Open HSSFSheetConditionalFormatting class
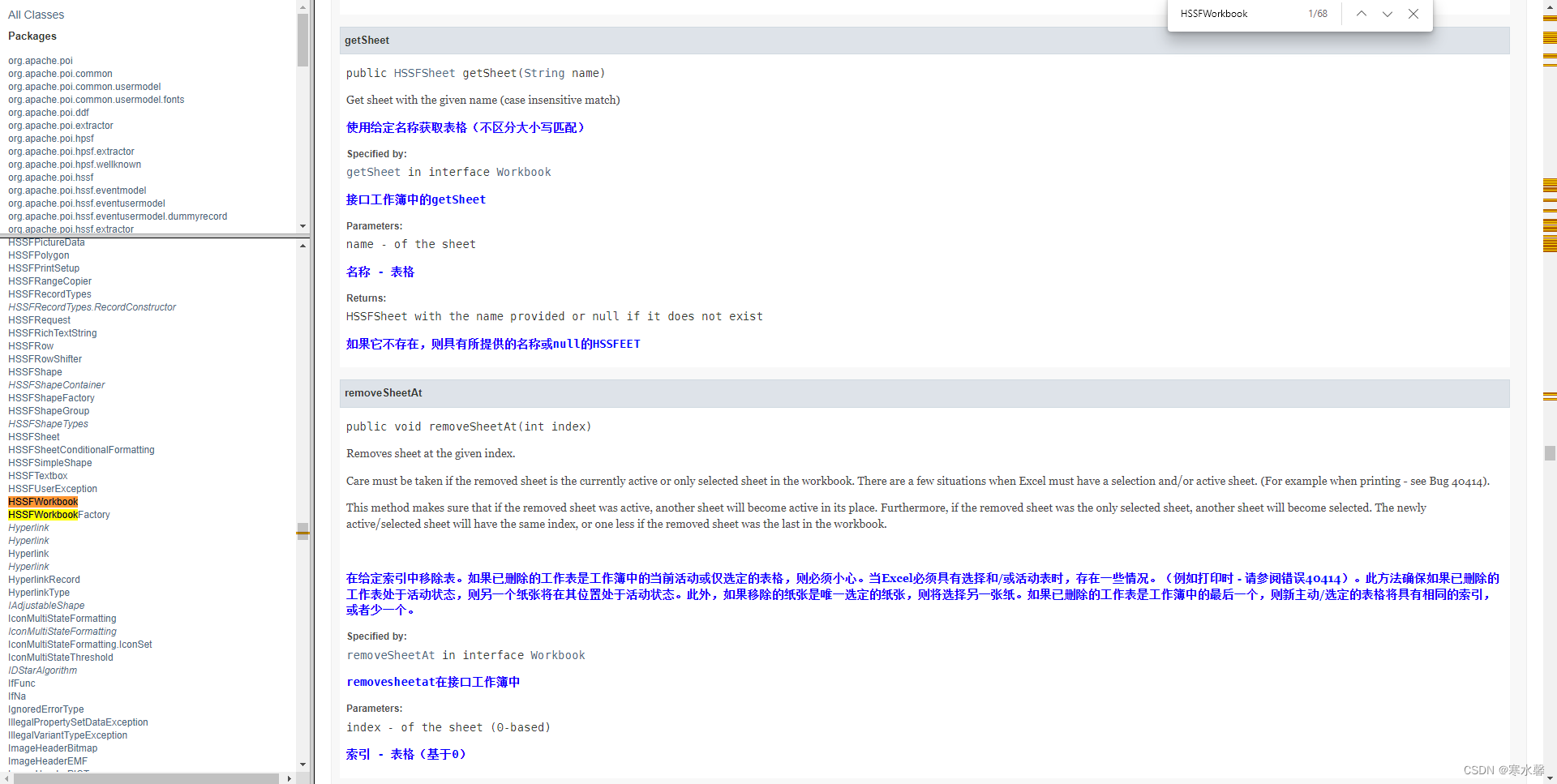The width and height of the screenshot is (1557, 784). 81,450
